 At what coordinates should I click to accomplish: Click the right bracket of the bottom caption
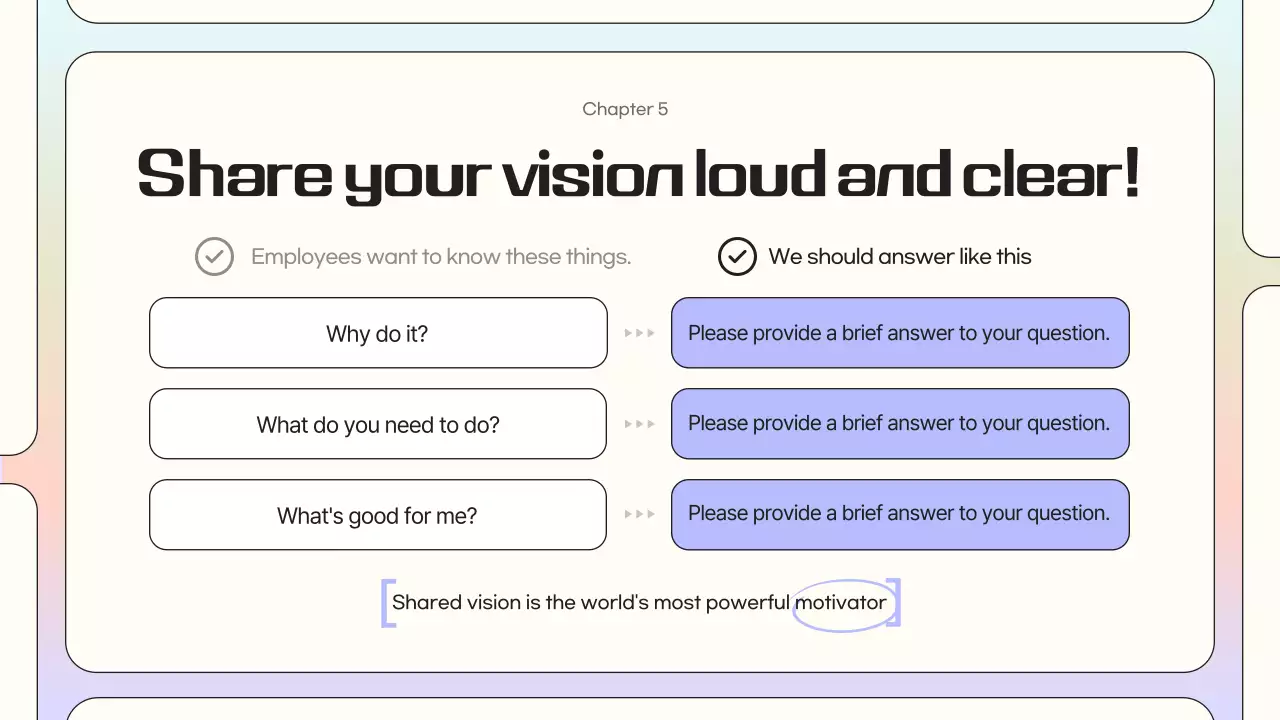[x=896, y=603]
